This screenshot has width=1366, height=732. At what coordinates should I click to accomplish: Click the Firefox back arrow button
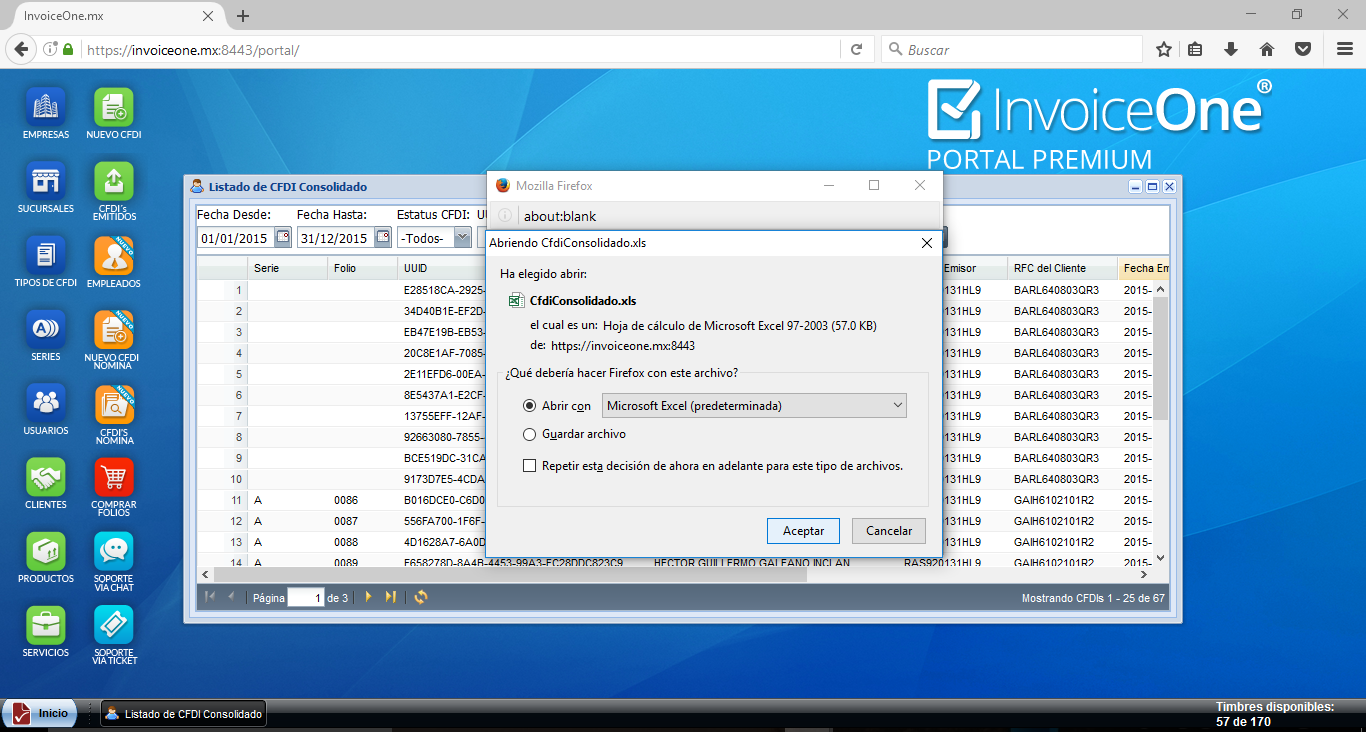(x=22, y=49)
